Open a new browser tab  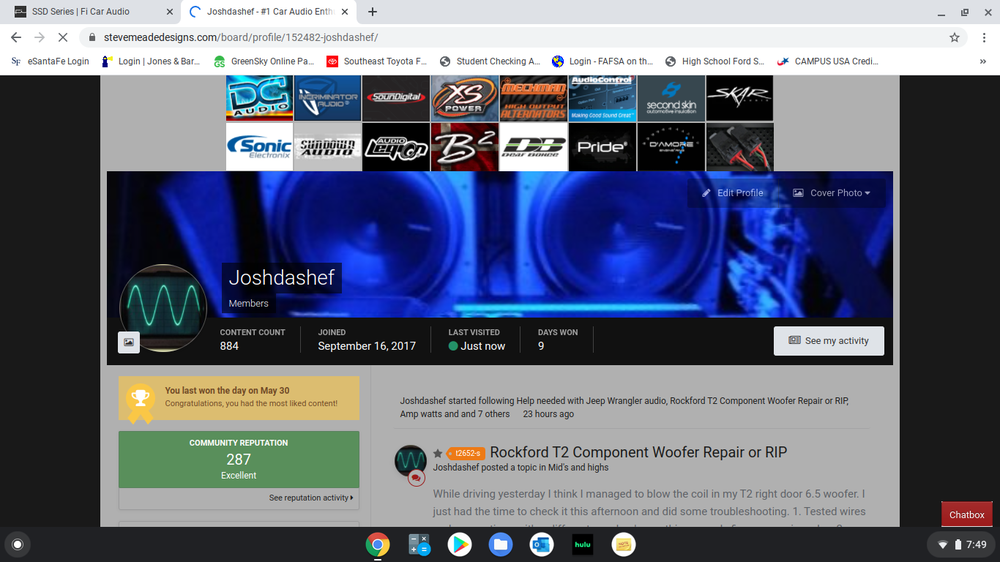coord(372,11)
